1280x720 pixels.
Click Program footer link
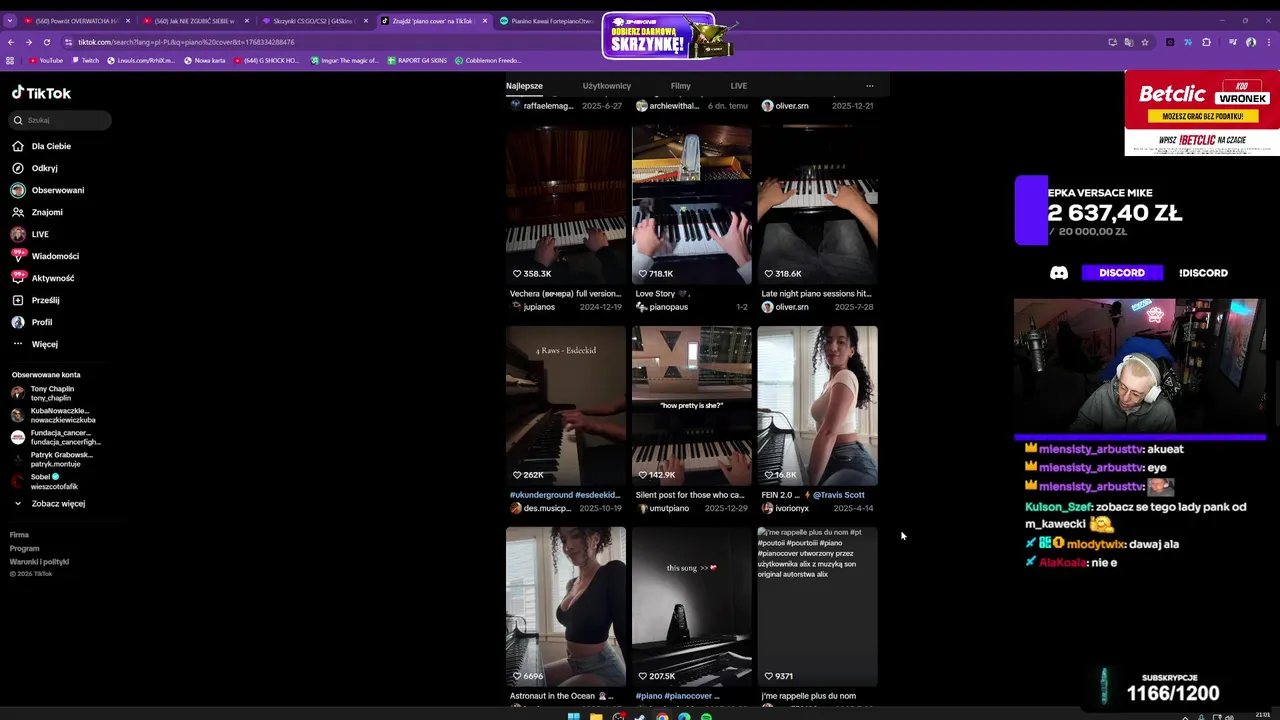click(25, 548)
